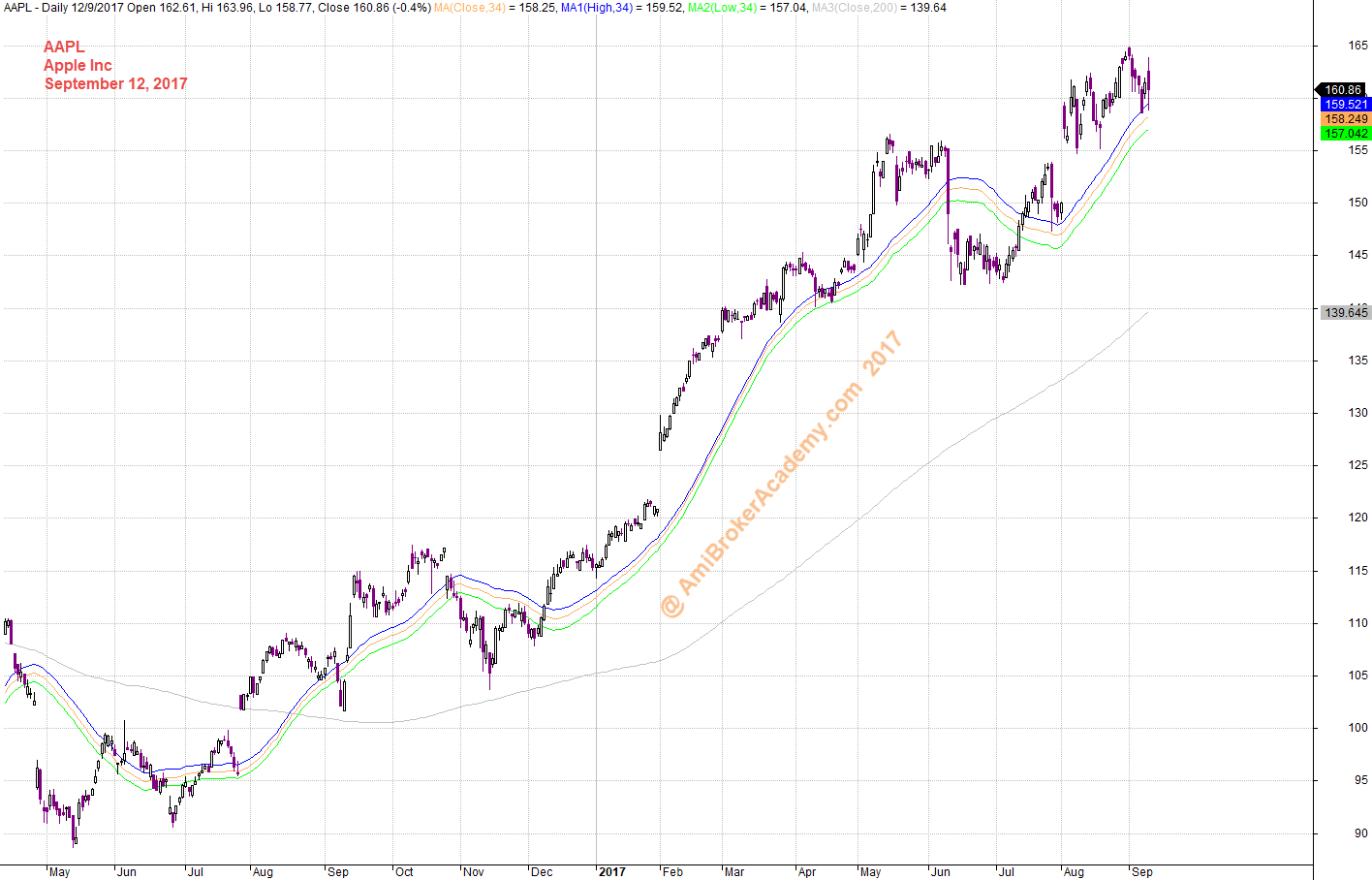Image resolution: width=1372 pixels, height=880 pixels.
Task: Click the 'MA(Close,34) = 158.25' header text
Action: tap(494, 8)
